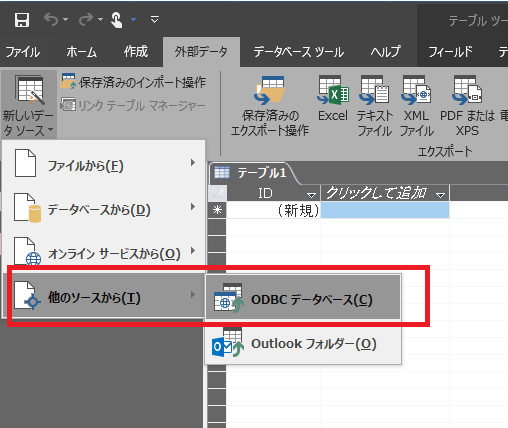
Task: Select the 外部データ ribbon tab
Action: coord(201,52)
